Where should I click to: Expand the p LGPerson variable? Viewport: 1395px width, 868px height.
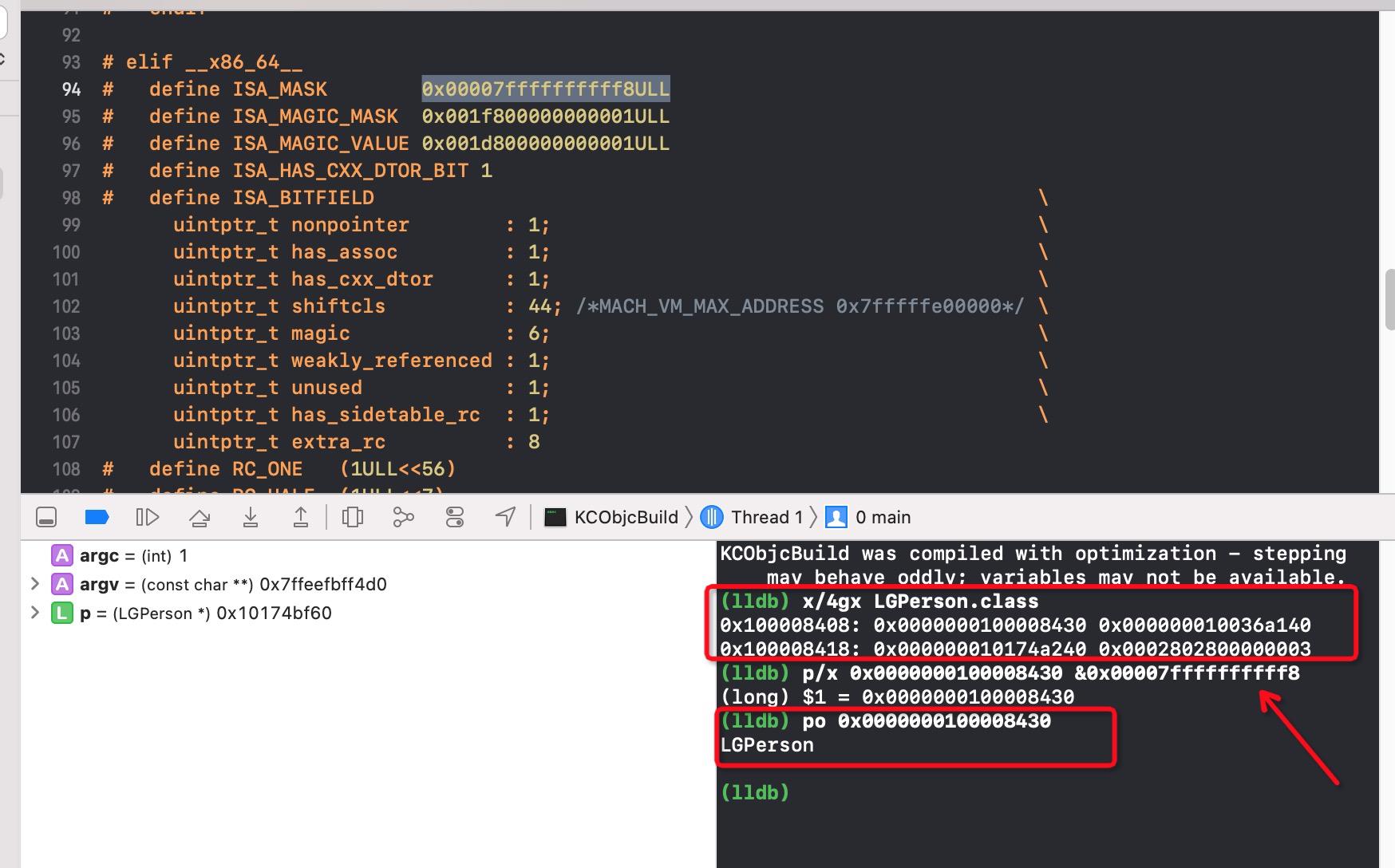click(x=34, y=613)
